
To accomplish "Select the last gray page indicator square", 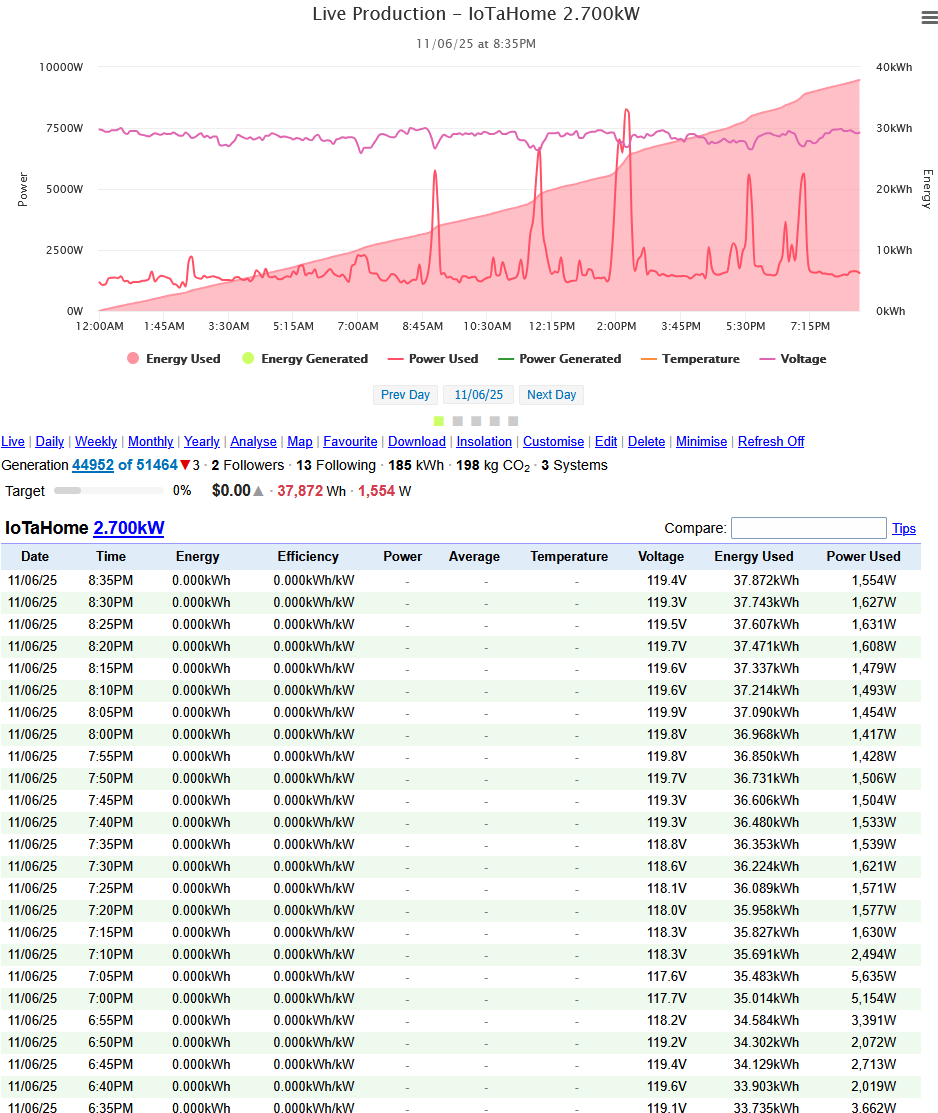I will (x=513, y=421).
